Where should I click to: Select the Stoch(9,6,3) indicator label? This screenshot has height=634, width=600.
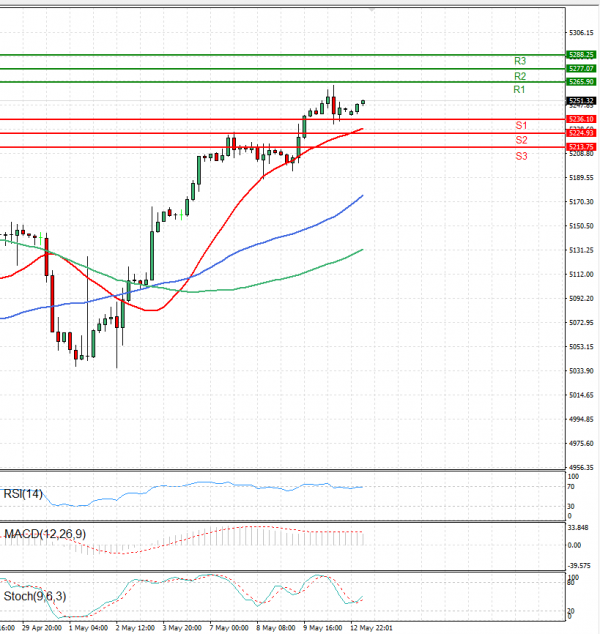[35, 596]
